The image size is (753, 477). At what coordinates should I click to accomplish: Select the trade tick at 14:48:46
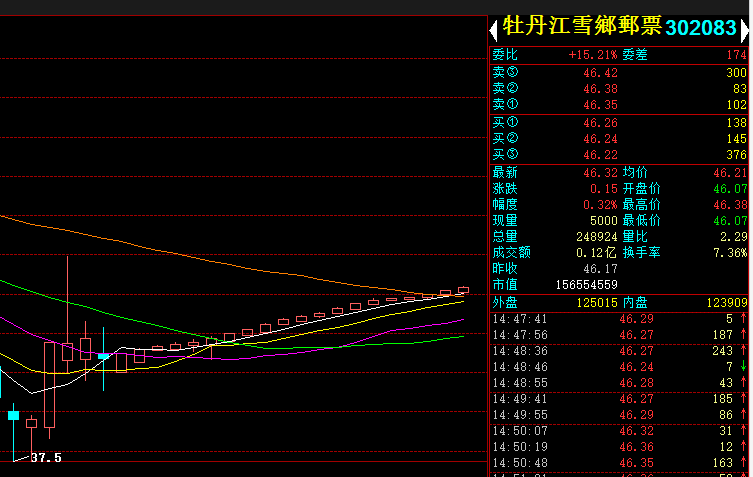[619, 367]
